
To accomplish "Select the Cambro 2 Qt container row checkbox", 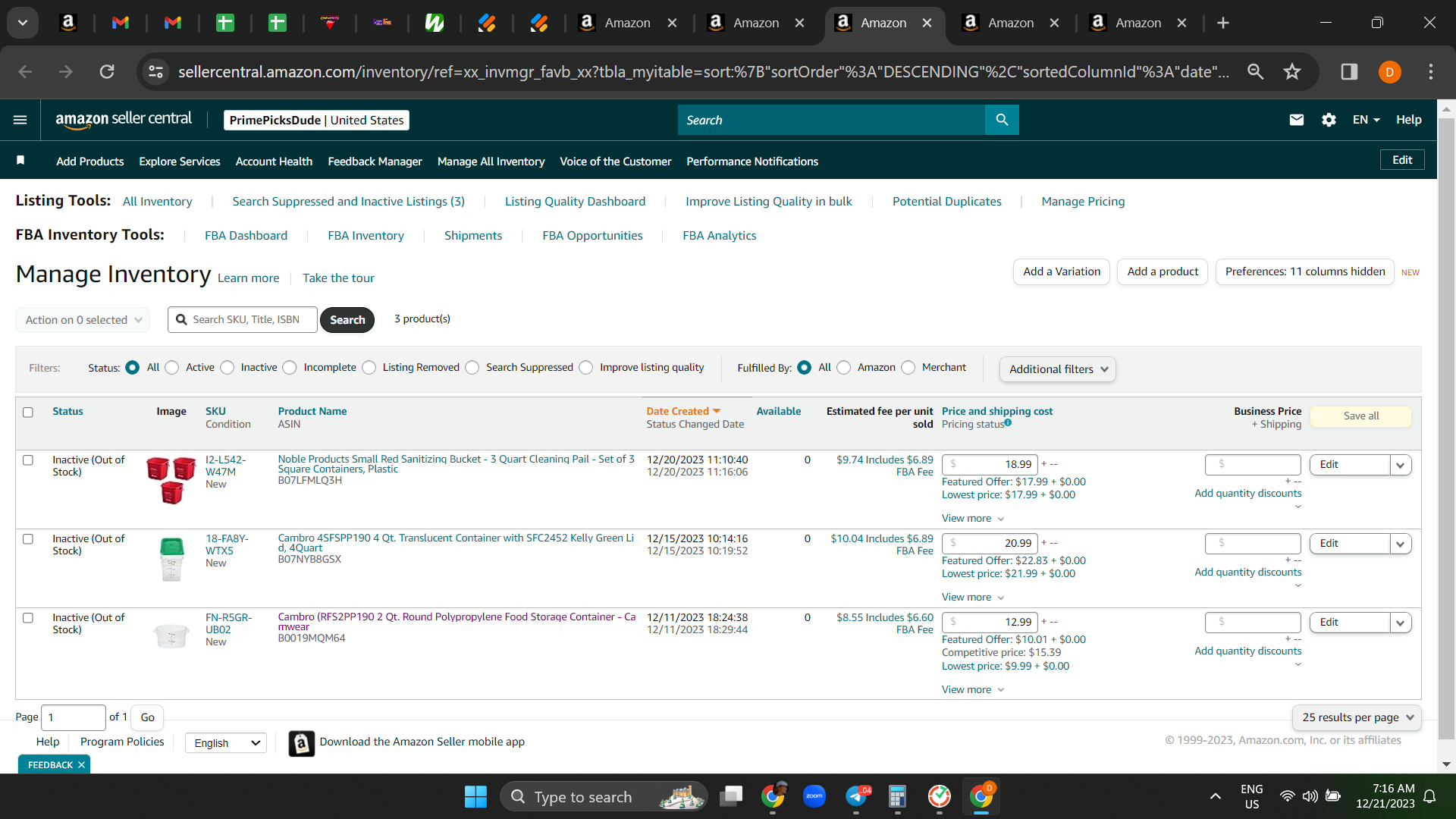I will tap(28, 618).
